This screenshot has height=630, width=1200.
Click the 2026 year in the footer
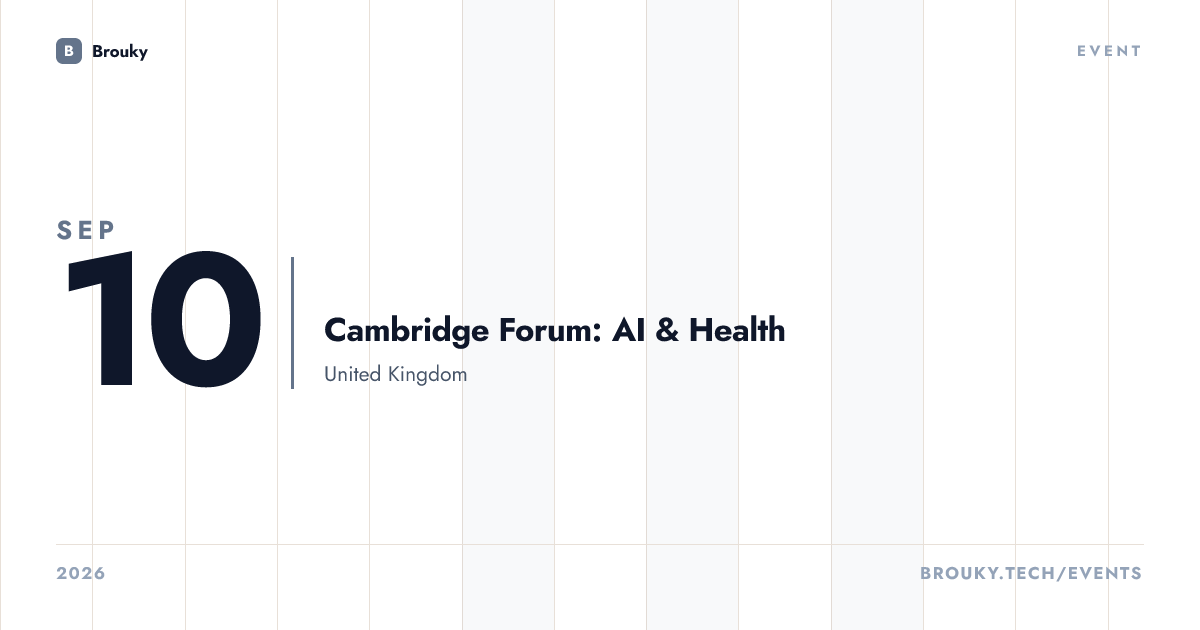click(81, 573)
